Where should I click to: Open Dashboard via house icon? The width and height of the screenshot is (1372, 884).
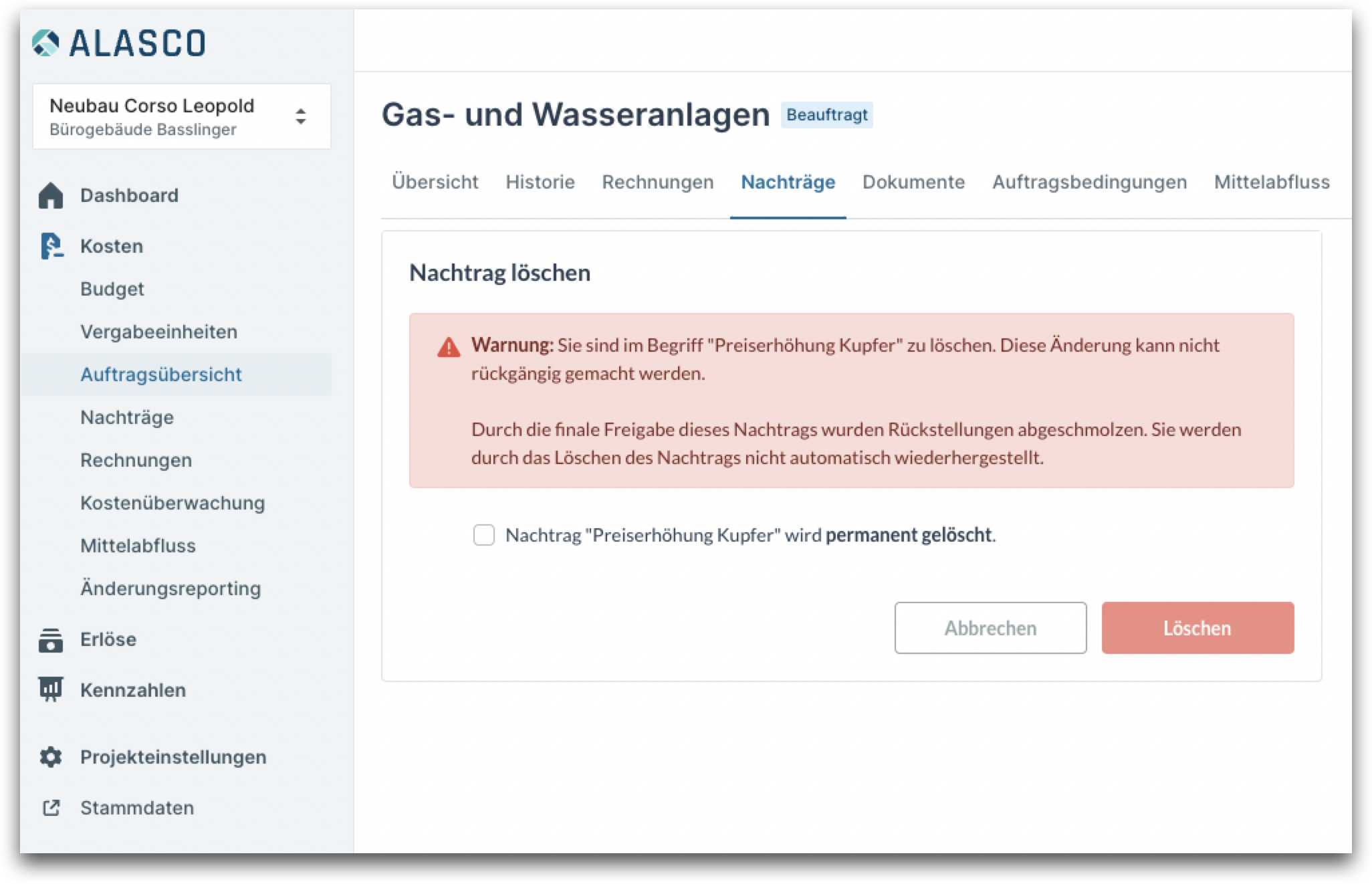coord(51,195)
